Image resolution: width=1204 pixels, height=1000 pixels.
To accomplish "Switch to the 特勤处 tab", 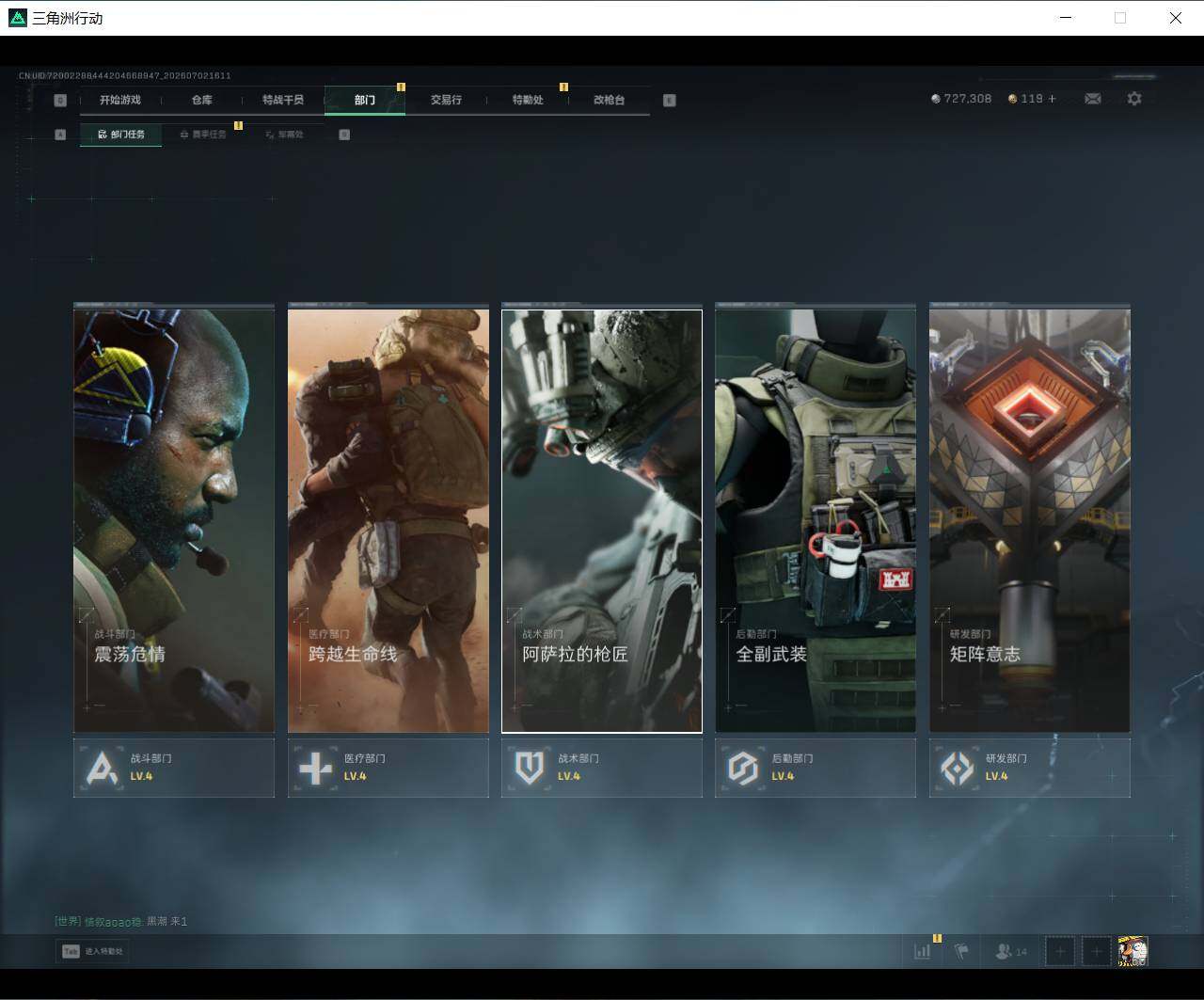I will pos(528,100).
